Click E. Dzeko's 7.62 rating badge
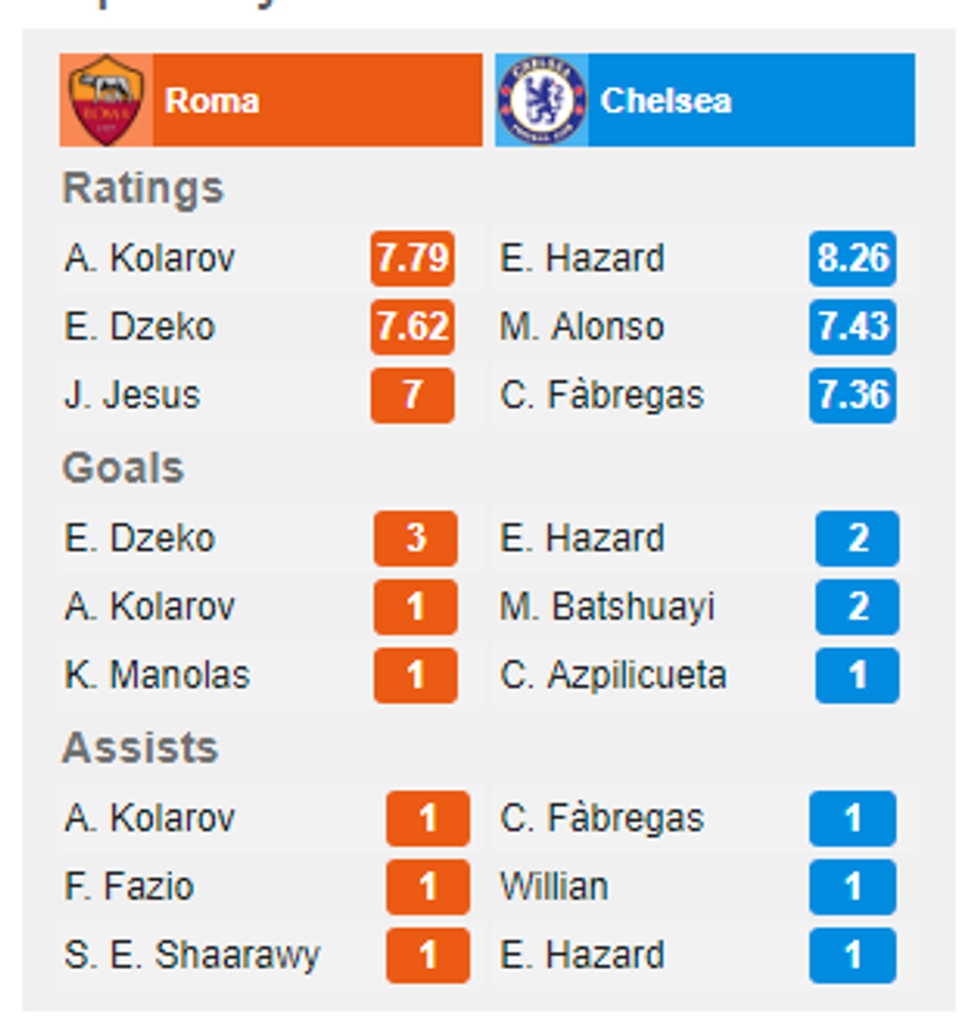980x1033 pixels. pyautogui.click(x=412, y=327)
